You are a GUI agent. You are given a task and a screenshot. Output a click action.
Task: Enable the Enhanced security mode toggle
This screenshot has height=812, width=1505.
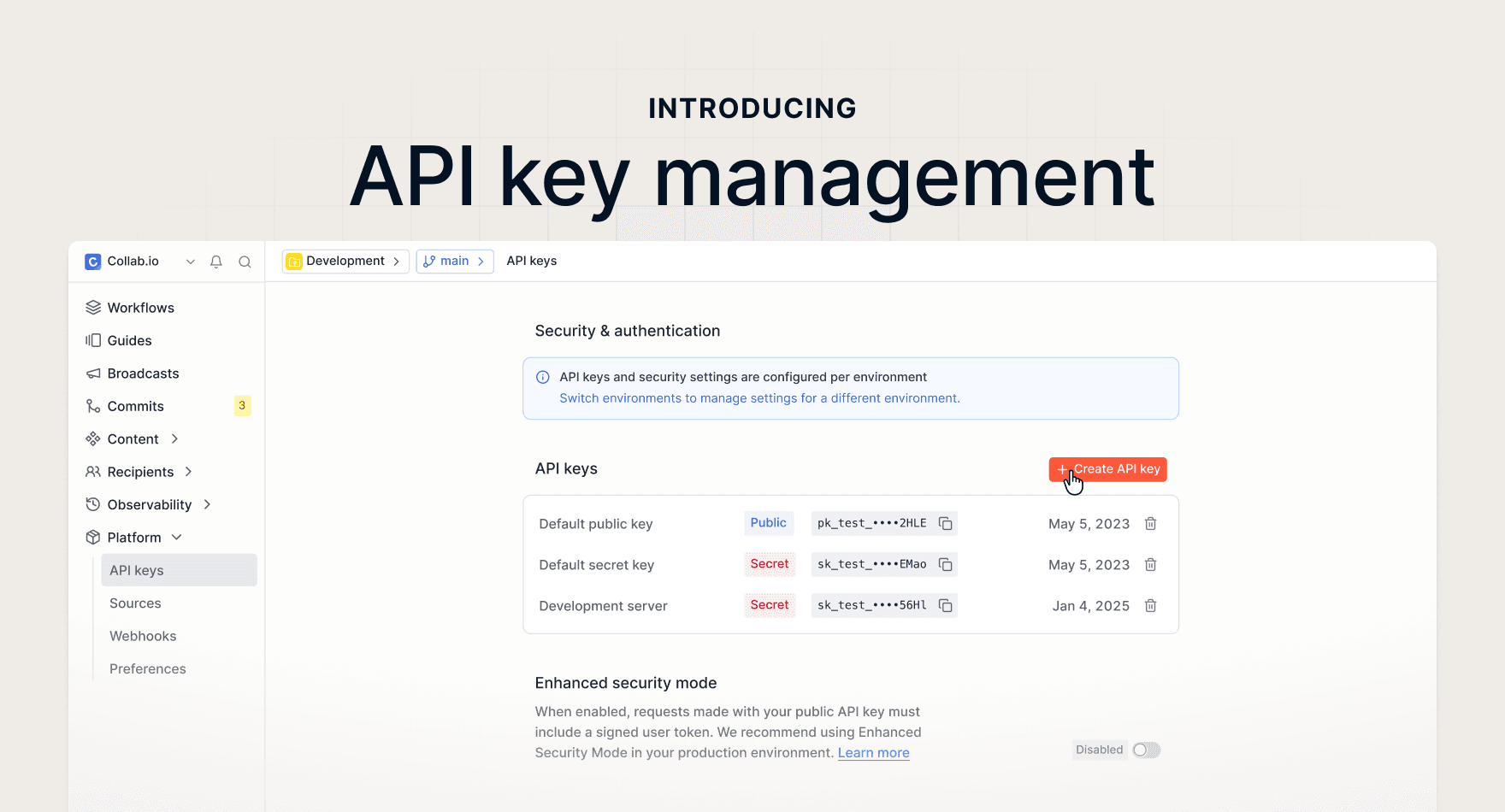tap(1146, 750)
